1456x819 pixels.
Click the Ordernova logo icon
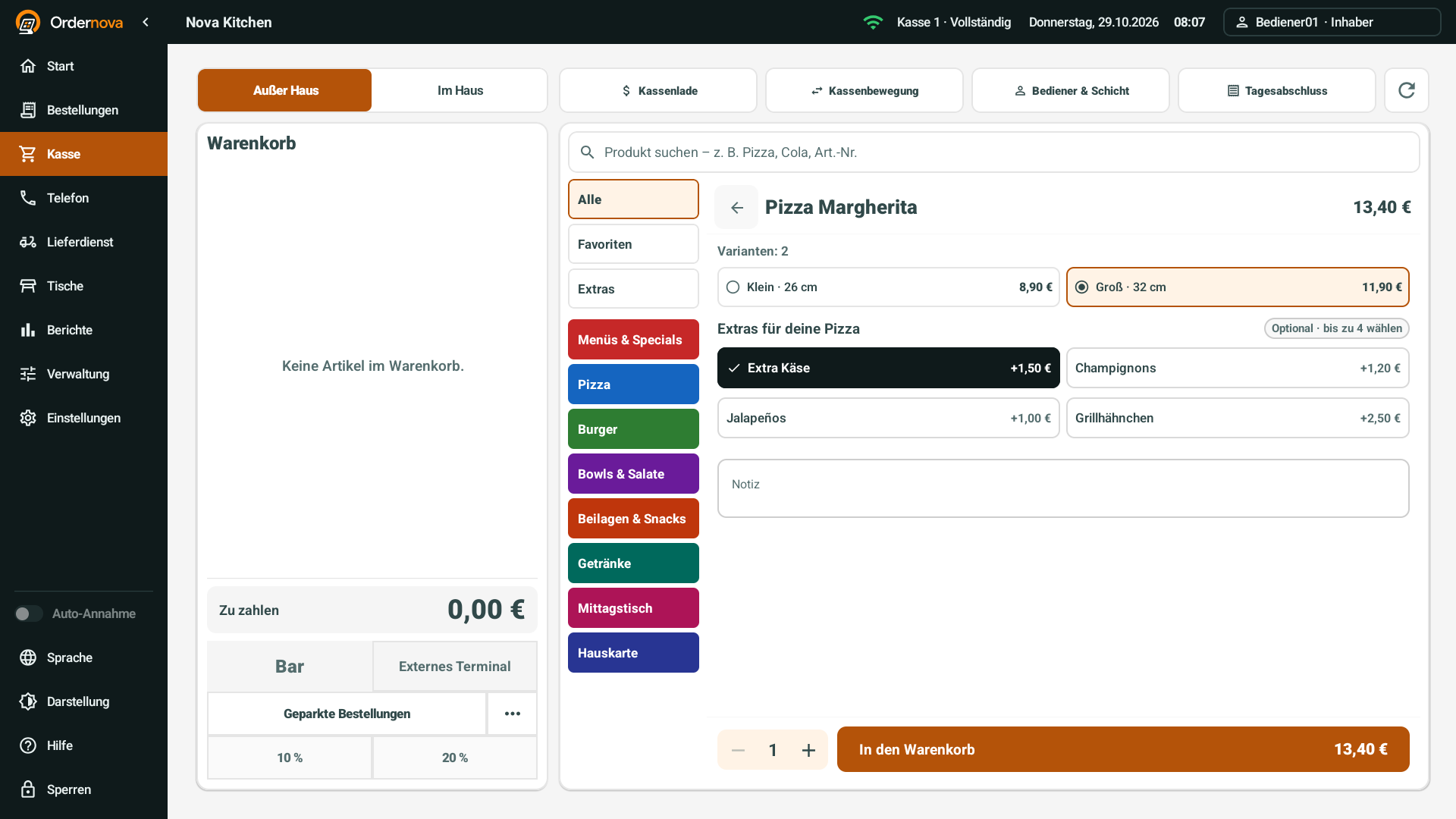click(x=28, y=22)
